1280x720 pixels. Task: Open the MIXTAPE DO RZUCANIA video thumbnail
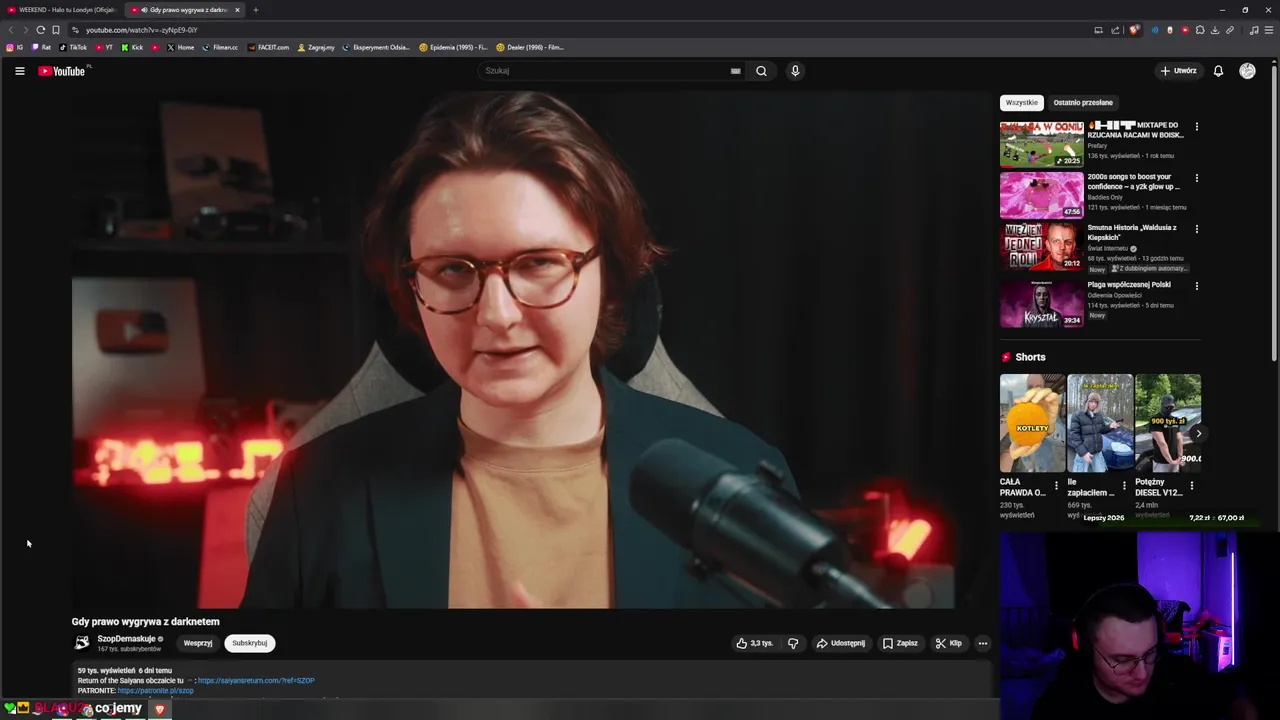pos(1041,144)
